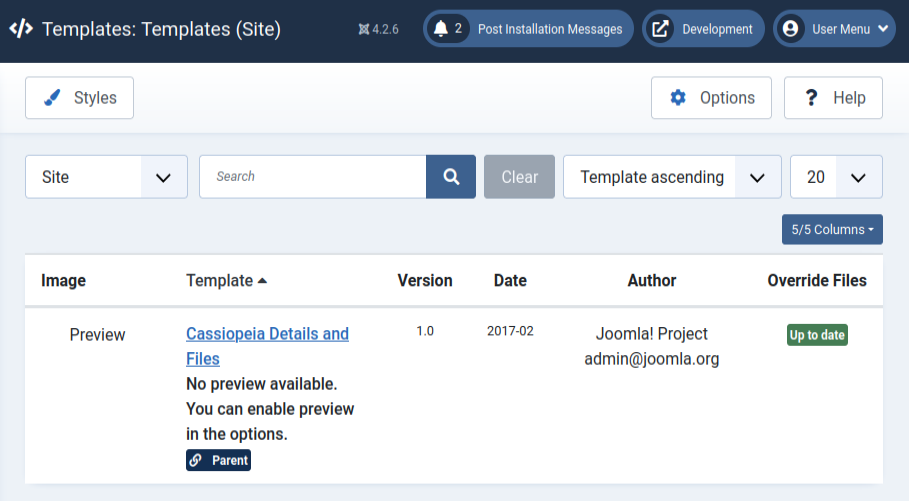Image resolution: width=909 pixels, height=501 pixels.
Task: Click the magnifying glass search button
Action: [451, 177]
